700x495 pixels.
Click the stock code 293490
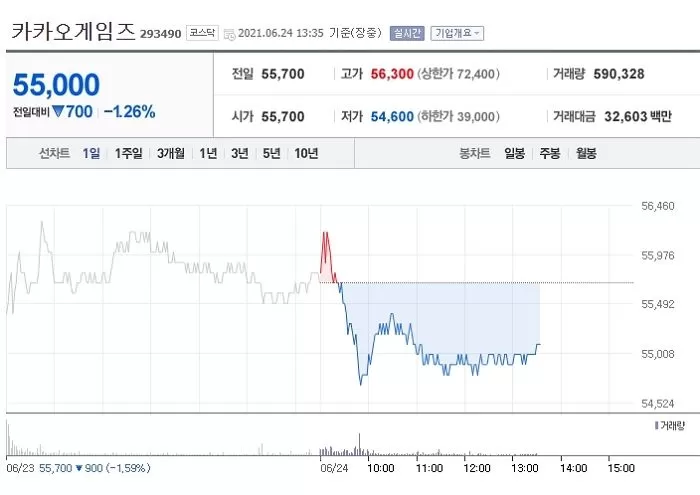[x=161, y=34]
